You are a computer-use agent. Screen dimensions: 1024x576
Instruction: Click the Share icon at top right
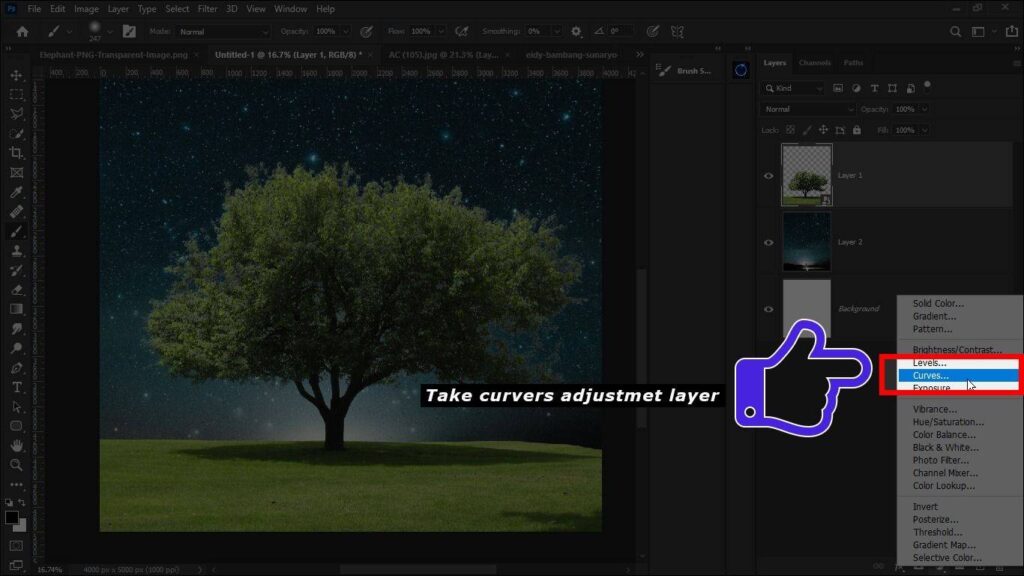point(1012,31)
